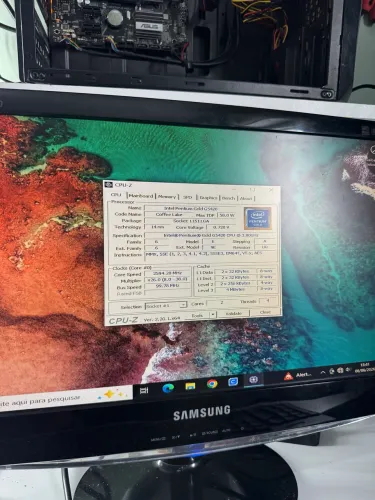This screenshot has width=375, height=500.
Task: Open the Socket #1 selection dropdown
Action: (x=166, y=305)
